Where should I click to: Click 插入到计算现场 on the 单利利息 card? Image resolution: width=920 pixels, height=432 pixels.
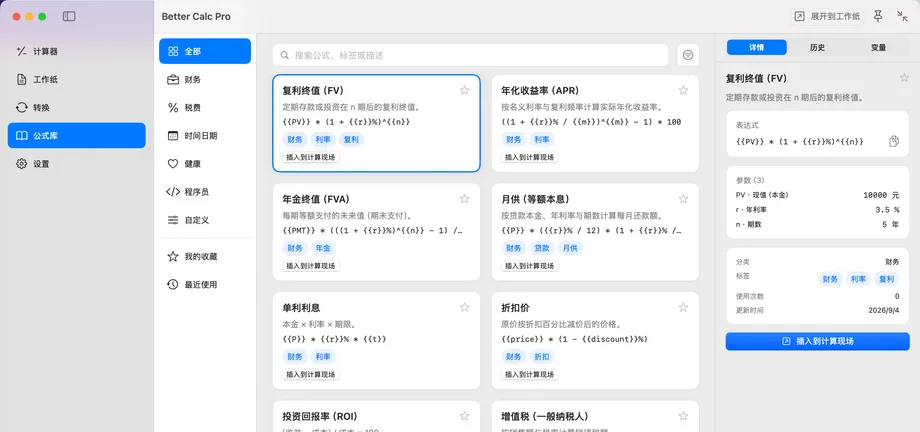[x=311, y=374]
